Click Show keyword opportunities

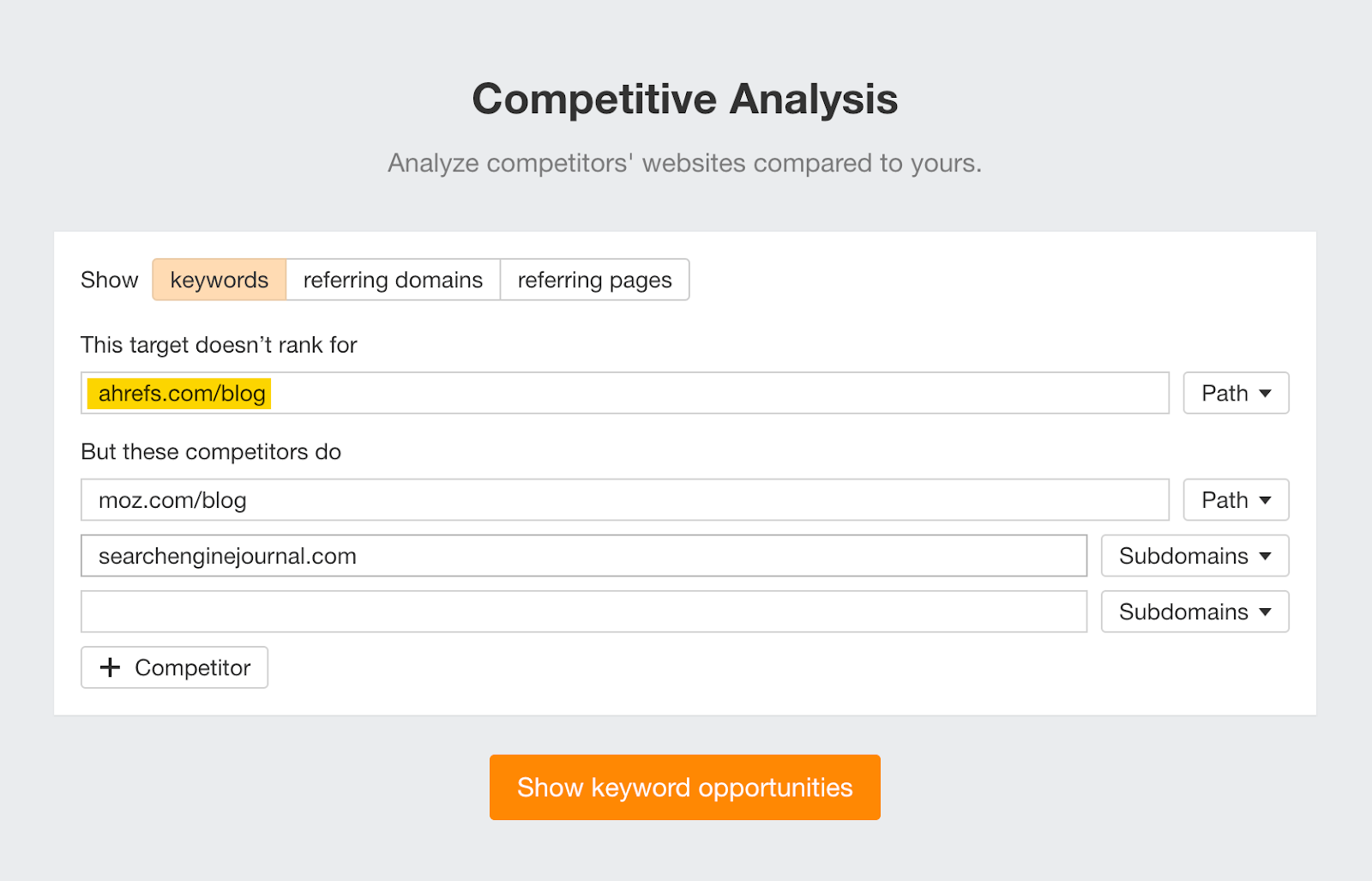684,787
